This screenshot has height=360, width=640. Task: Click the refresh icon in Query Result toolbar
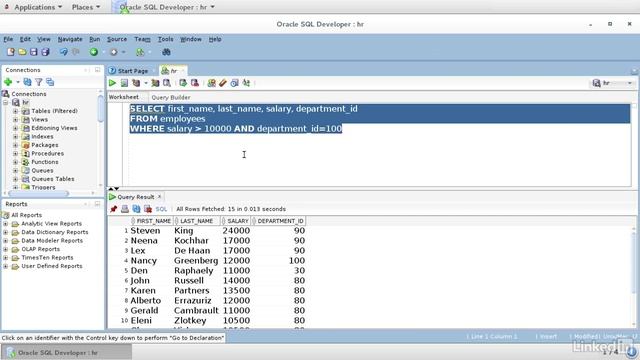pos(136,209)
